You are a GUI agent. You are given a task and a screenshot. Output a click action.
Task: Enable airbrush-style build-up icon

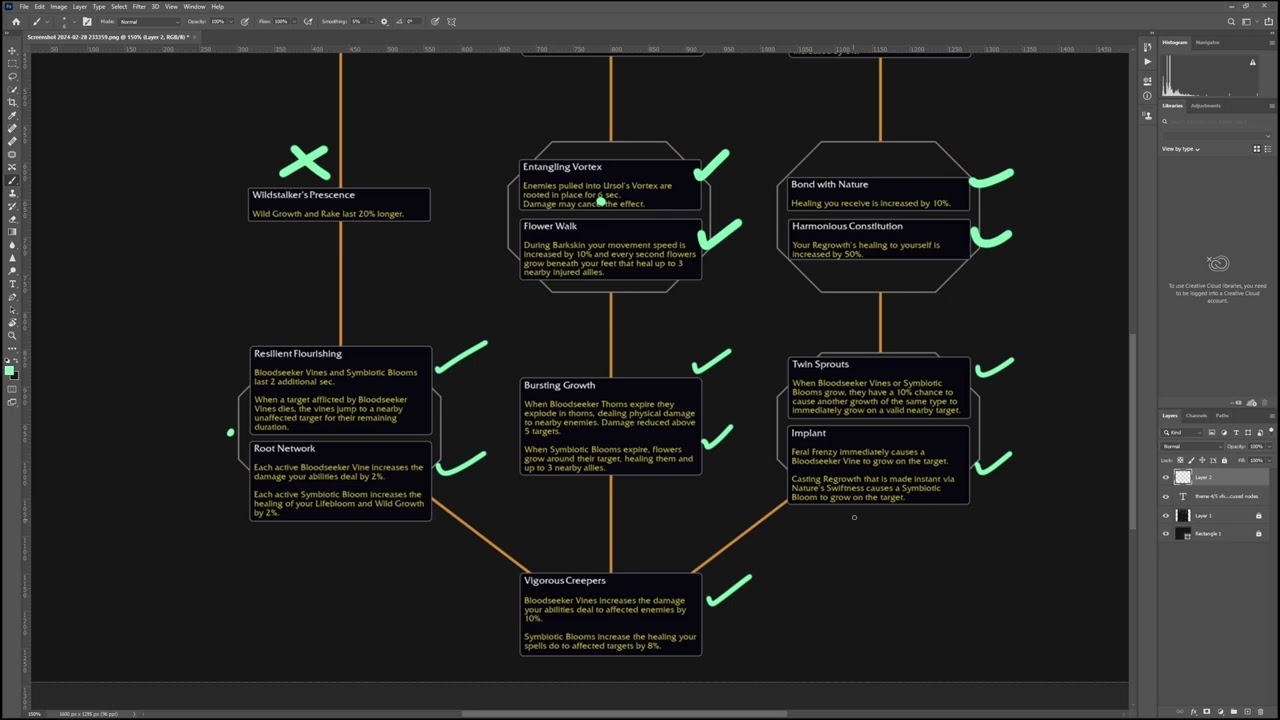point(308,21)
